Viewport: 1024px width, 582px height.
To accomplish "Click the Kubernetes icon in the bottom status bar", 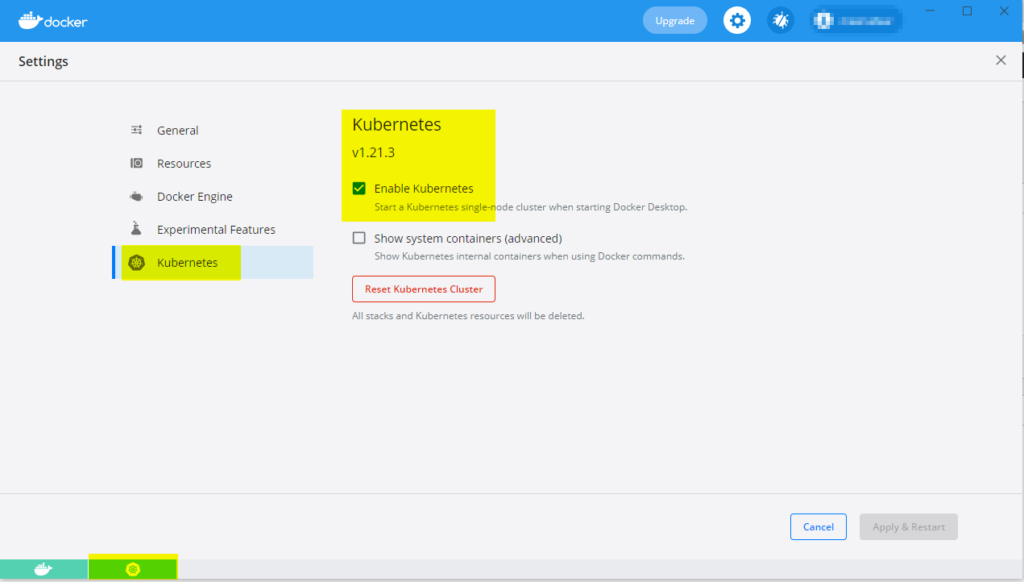I will point(133,568).
